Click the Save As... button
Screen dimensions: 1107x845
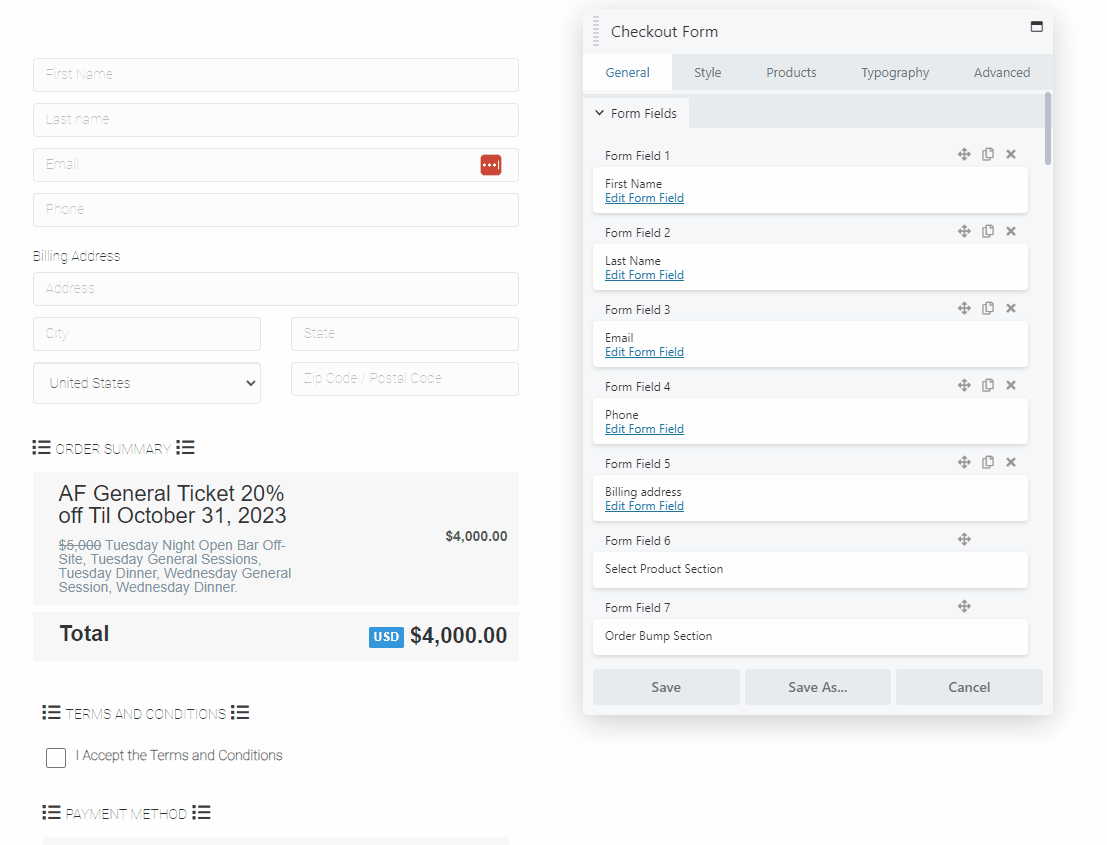817,687
